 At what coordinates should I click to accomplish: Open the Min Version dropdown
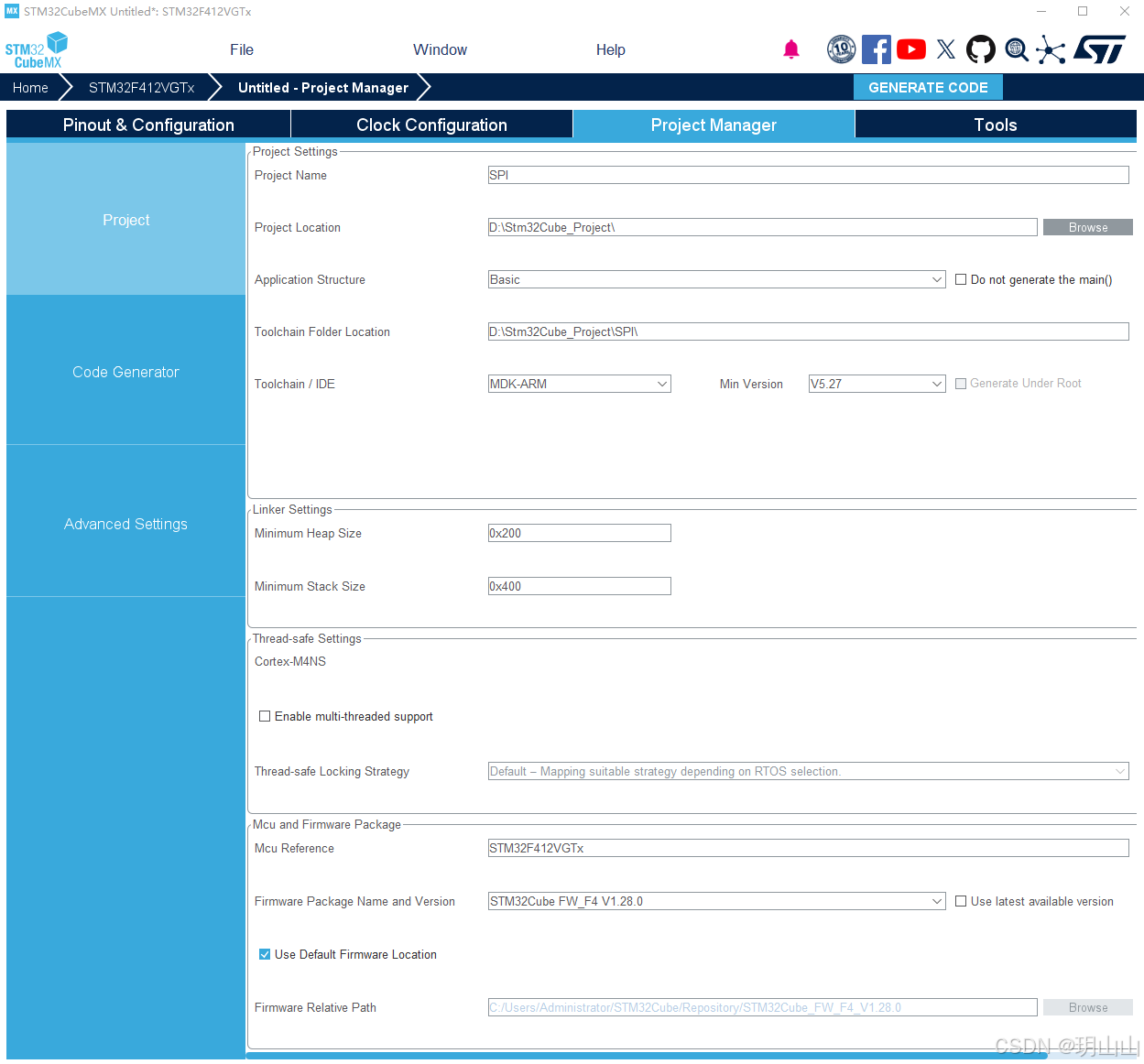[877, 384]
